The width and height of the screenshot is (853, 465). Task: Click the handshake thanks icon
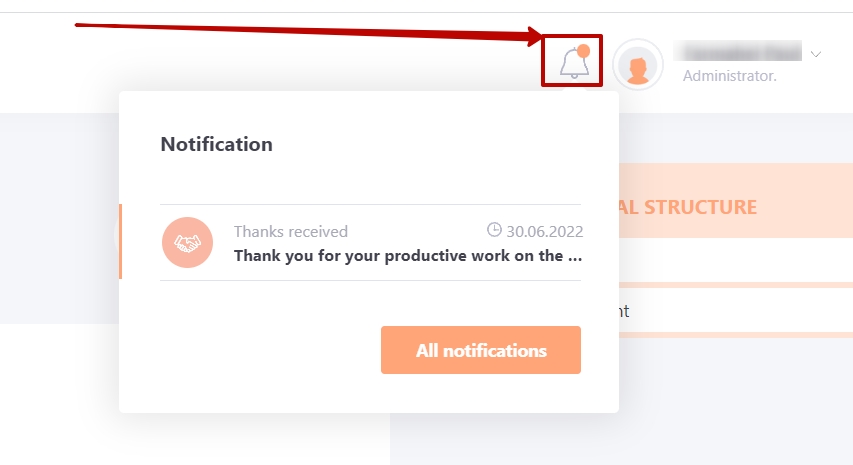click(x=187, y=243)
